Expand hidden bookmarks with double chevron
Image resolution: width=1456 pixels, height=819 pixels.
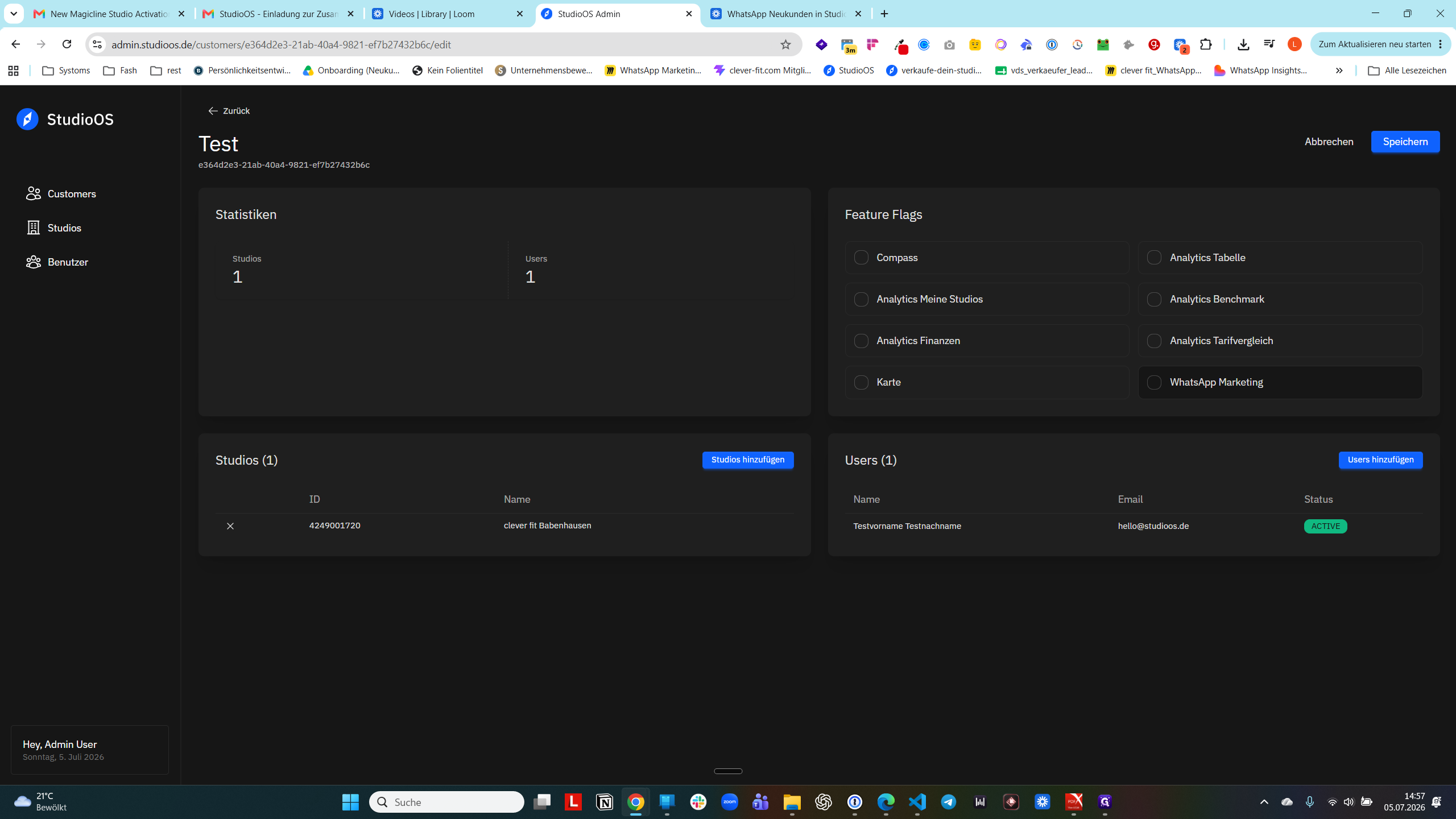point(1339,71)
